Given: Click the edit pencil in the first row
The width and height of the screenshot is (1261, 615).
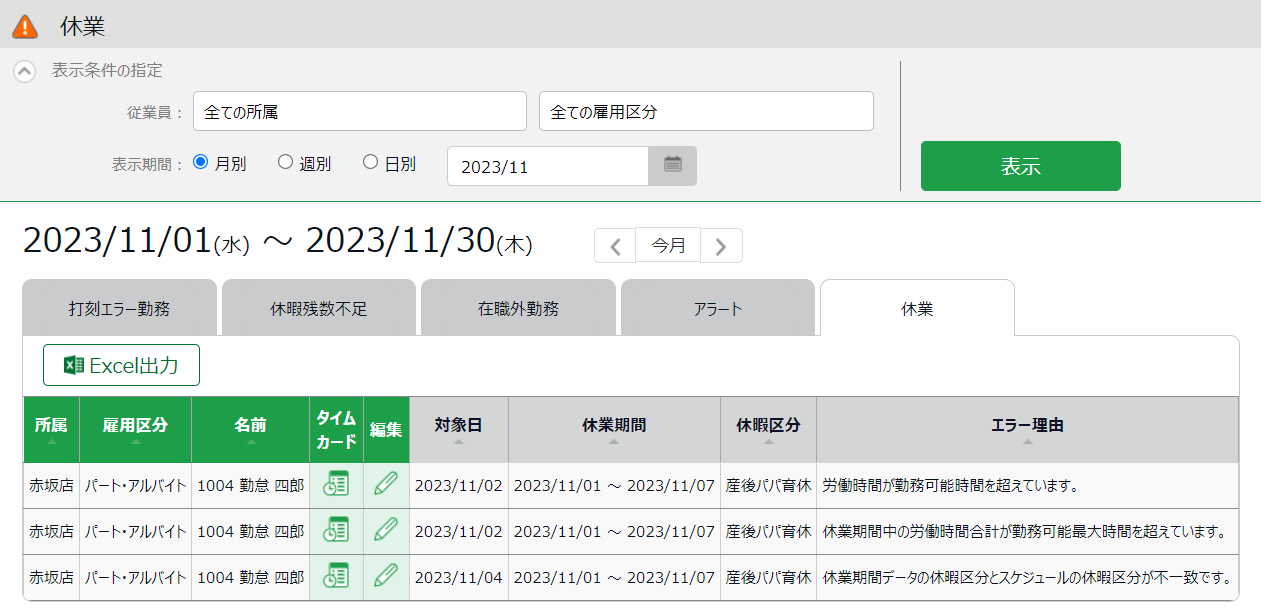Looking at the screenshot, I should tap(386, 485).
